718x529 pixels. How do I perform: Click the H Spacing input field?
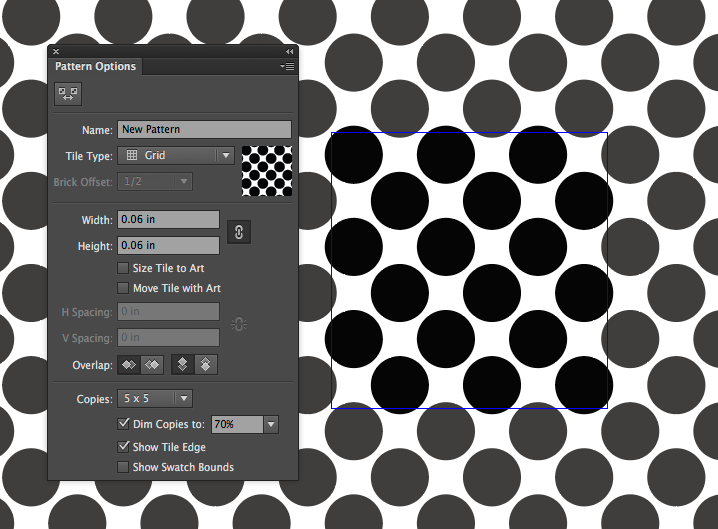click(x=169, y=311)
